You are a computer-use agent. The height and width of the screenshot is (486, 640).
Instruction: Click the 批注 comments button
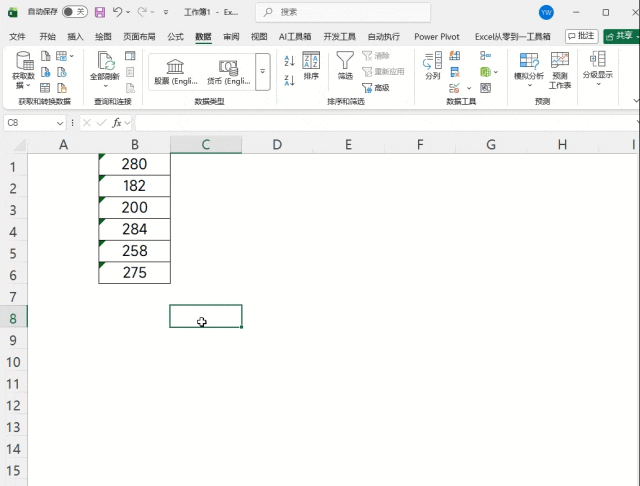(x=581, y=36)
